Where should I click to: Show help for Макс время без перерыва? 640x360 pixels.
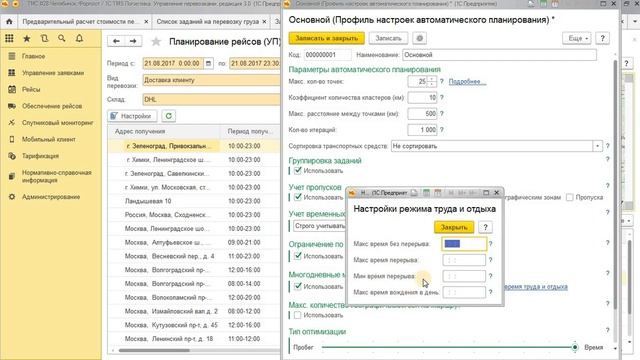pos(490,244)
